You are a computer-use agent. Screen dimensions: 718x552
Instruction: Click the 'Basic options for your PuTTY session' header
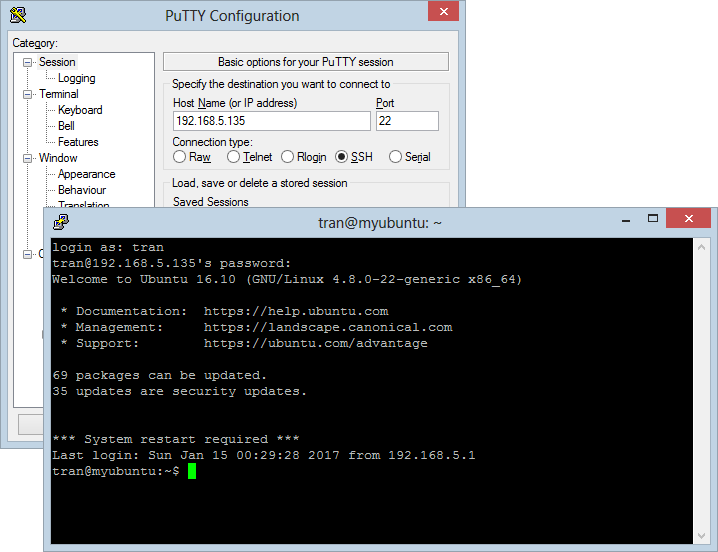tap(305, 62)
